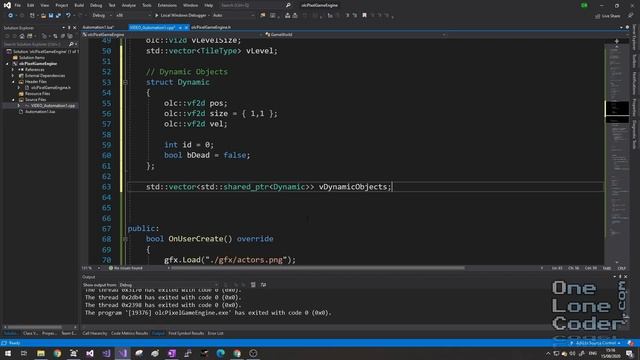This screenshot has height=360, width=640.
Task: Switch to the Call Hierarchy tab
Action: pyautogui.click(x=95, y=333)
